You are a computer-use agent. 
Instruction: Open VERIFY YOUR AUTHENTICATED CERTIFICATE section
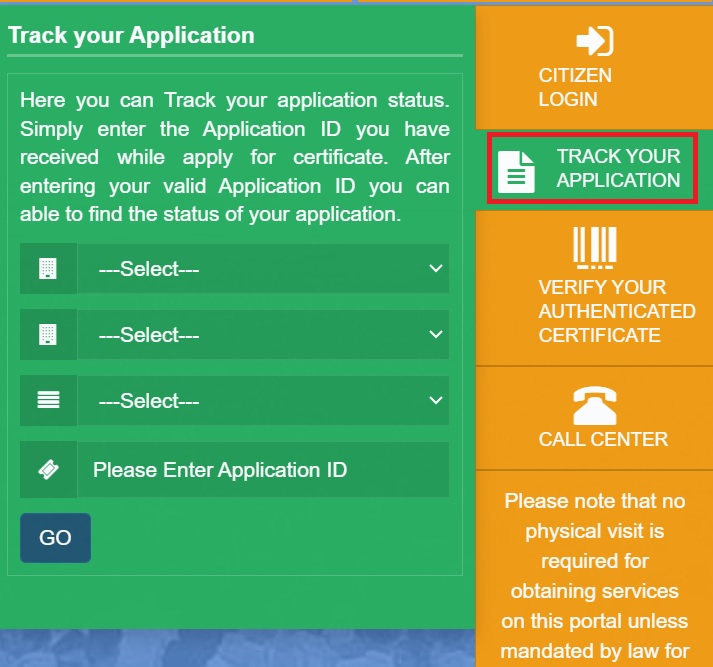pos(594,288)
